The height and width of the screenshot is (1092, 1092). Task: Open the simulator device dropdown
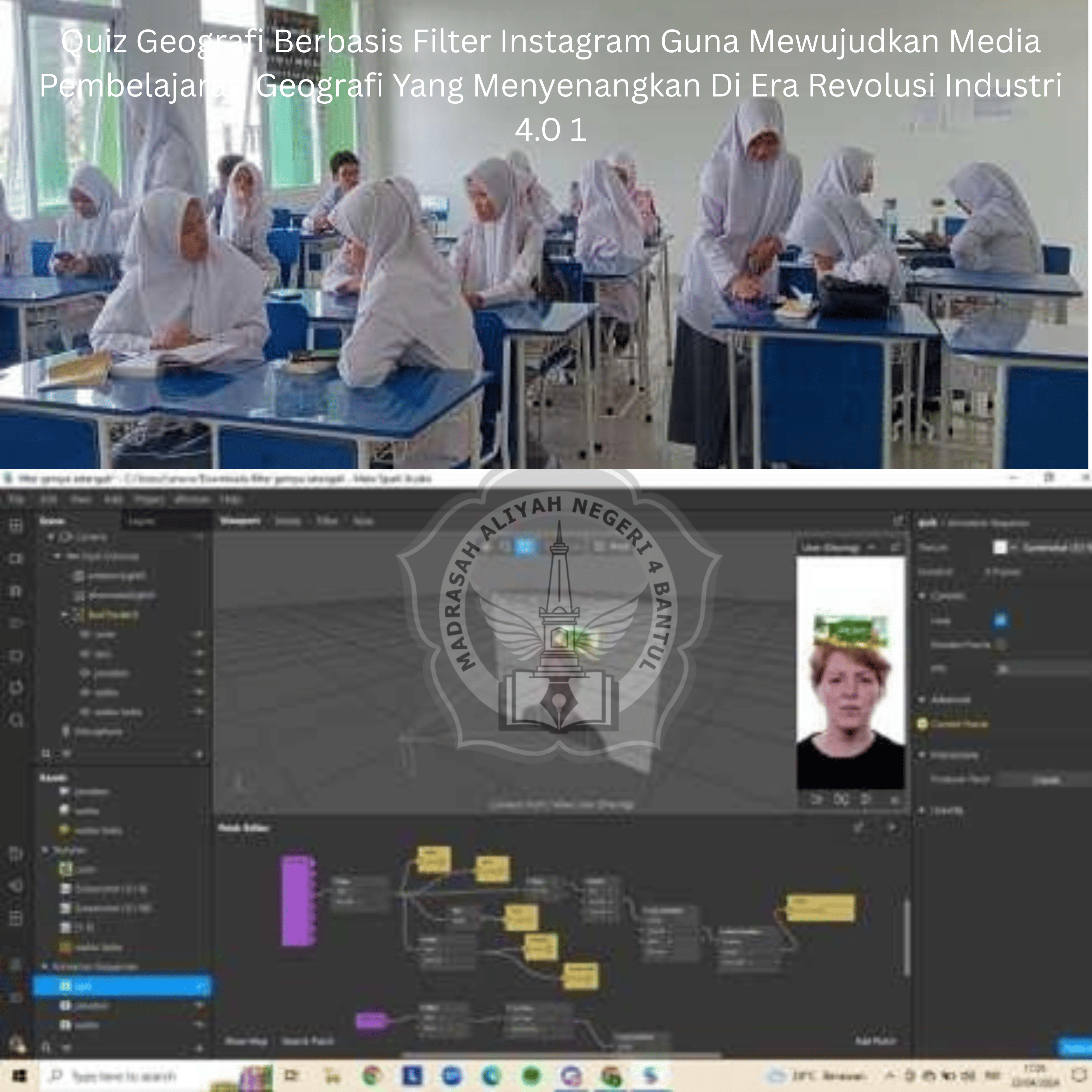[x=839, y=547]
